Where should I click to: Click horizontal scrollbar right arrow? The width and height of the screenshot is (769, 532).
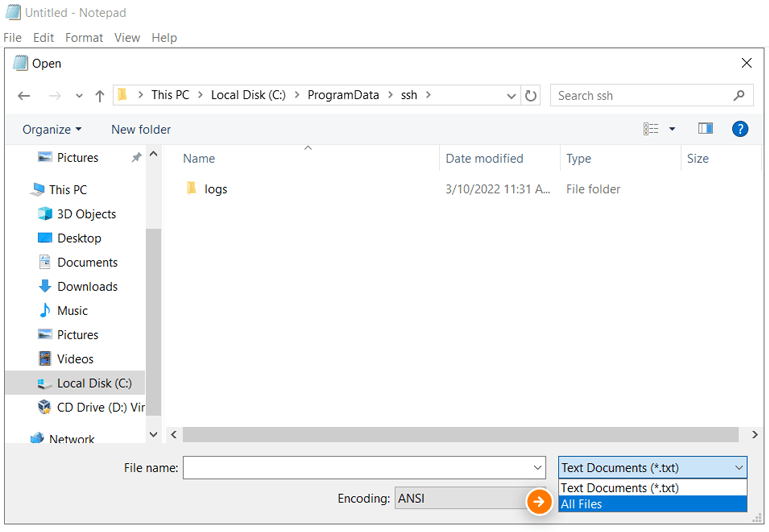coord(754,434)
